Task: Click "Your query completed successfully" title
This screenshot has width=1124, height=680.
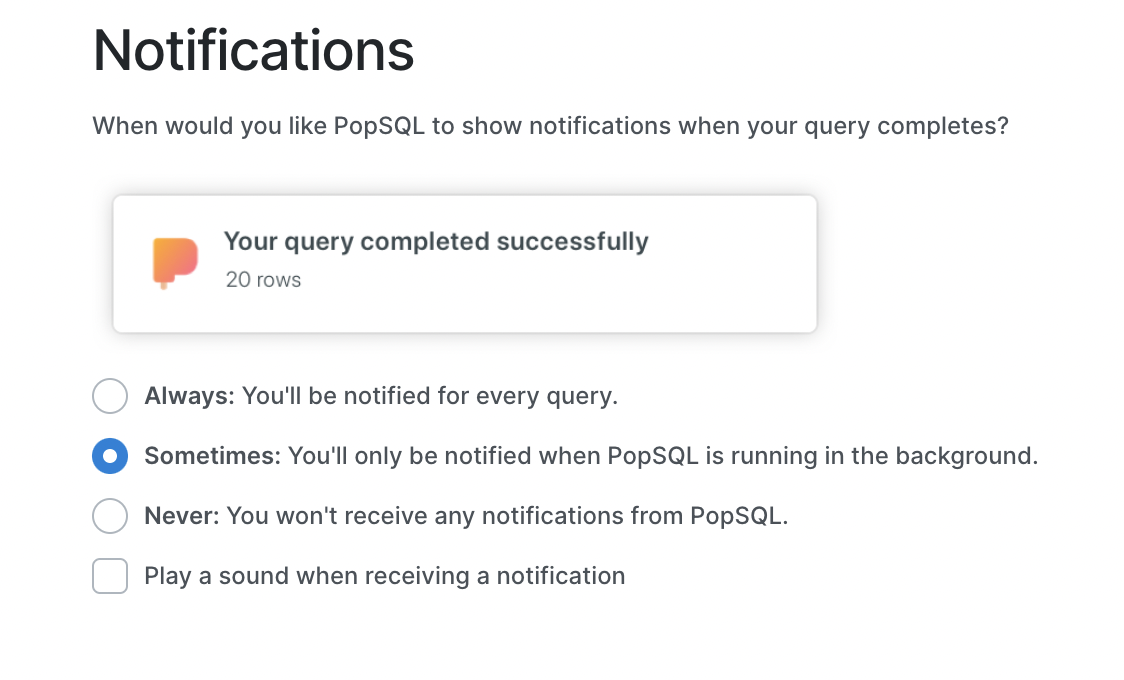Action: tap(436, 242)
